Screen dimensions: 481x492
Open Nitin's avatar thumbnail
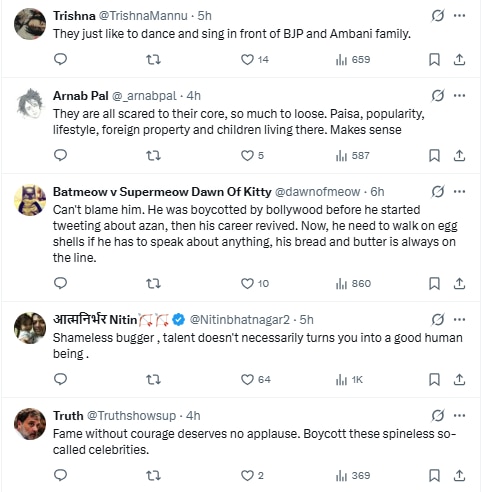tap(30, 328)
